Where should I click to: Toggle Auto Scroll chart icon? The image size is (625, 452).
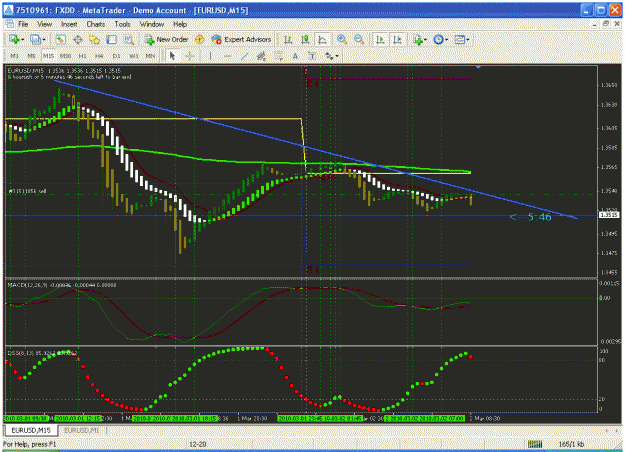click(x=380, y=39)
